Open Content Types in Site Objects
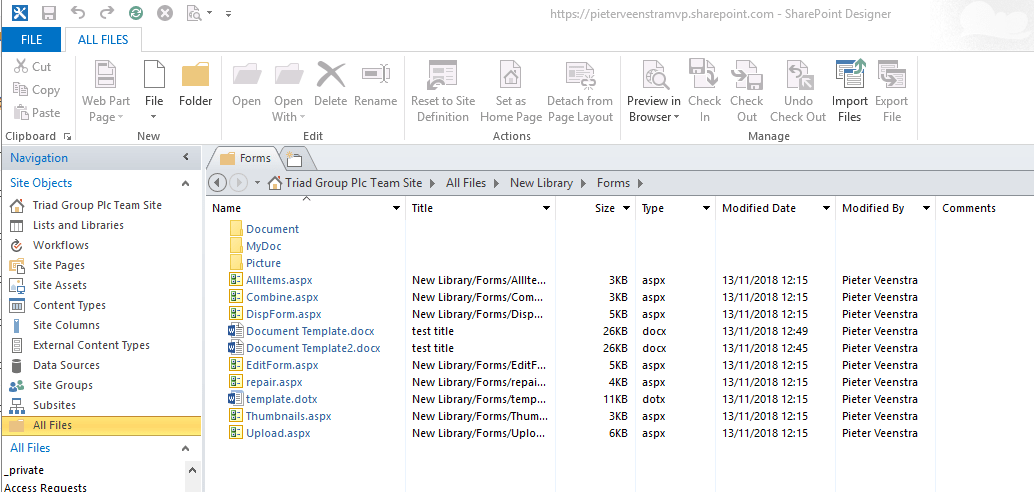The height and width of the screenshot is (492, 1034). point(69,305)
